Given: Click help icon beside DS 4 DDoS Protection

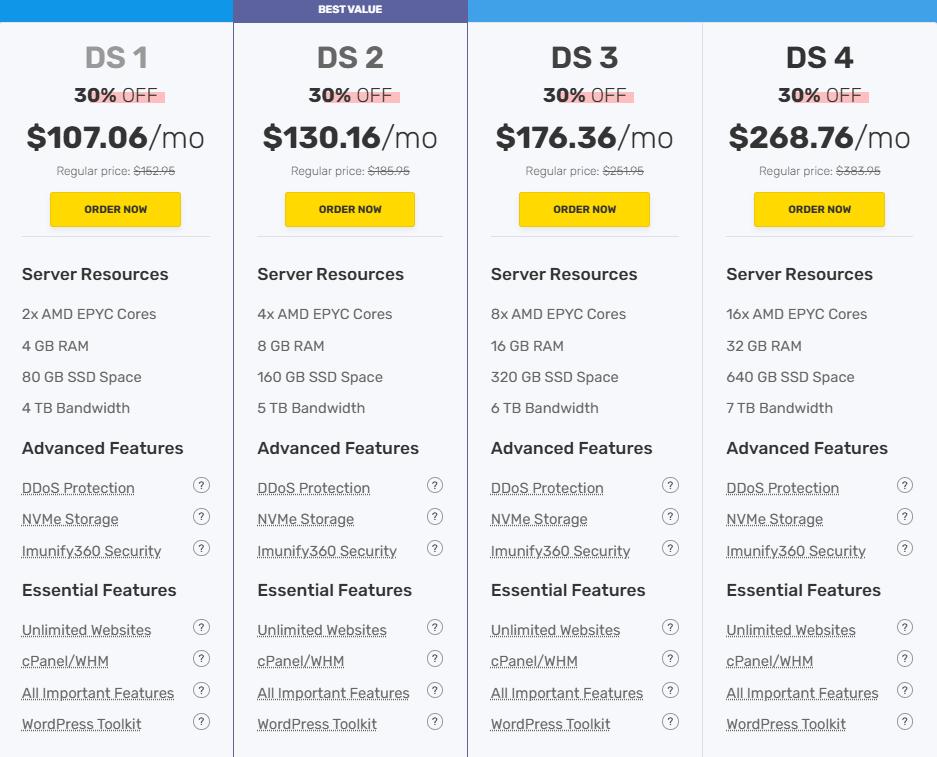Looking at the screenshot, I should [x=905, y=486].
